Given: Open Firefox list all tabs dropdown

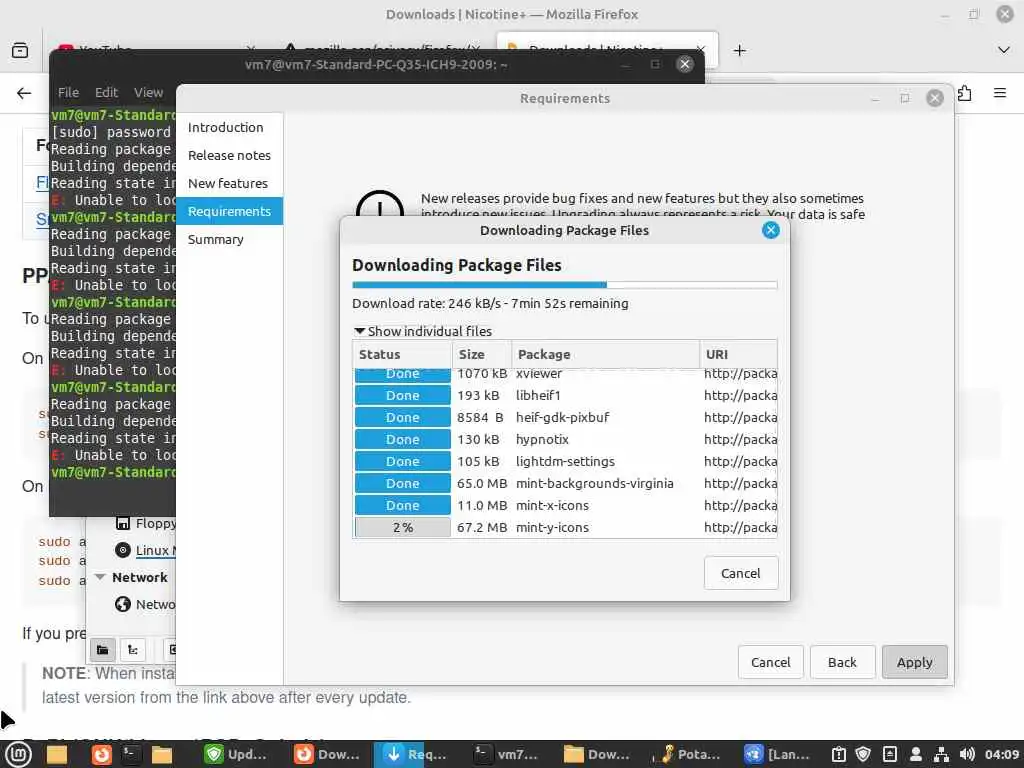Looking at the screenshot, I should tap(1004, 50).
